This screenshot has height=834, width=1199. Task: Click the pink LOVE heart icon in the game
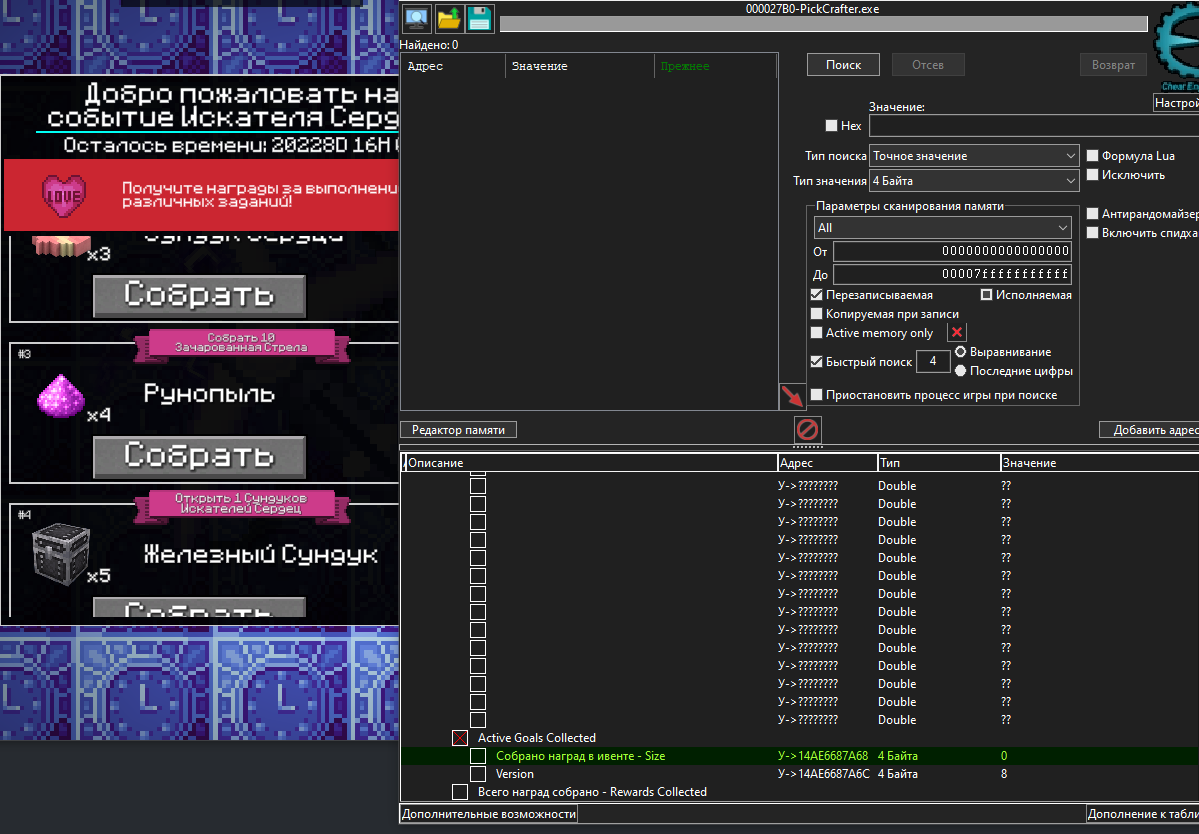(x=63, y=196)
